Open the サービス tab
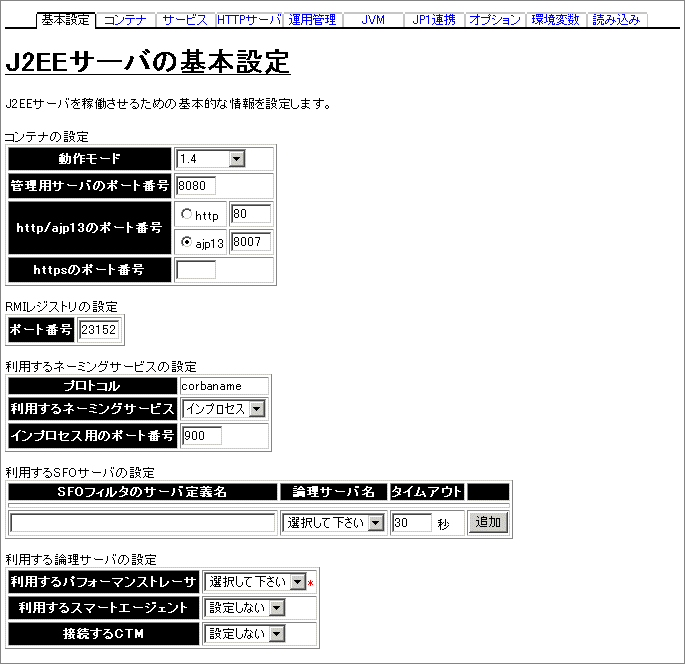The width and height of the screenshot is (685, 664). (x=185, y=20)
